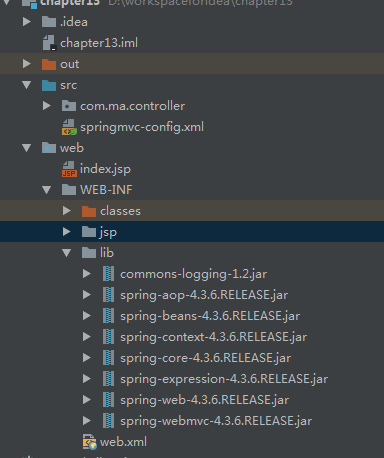384x458 pixels.
Task: Expand the out folder arrow
Action: pos(27,64)
